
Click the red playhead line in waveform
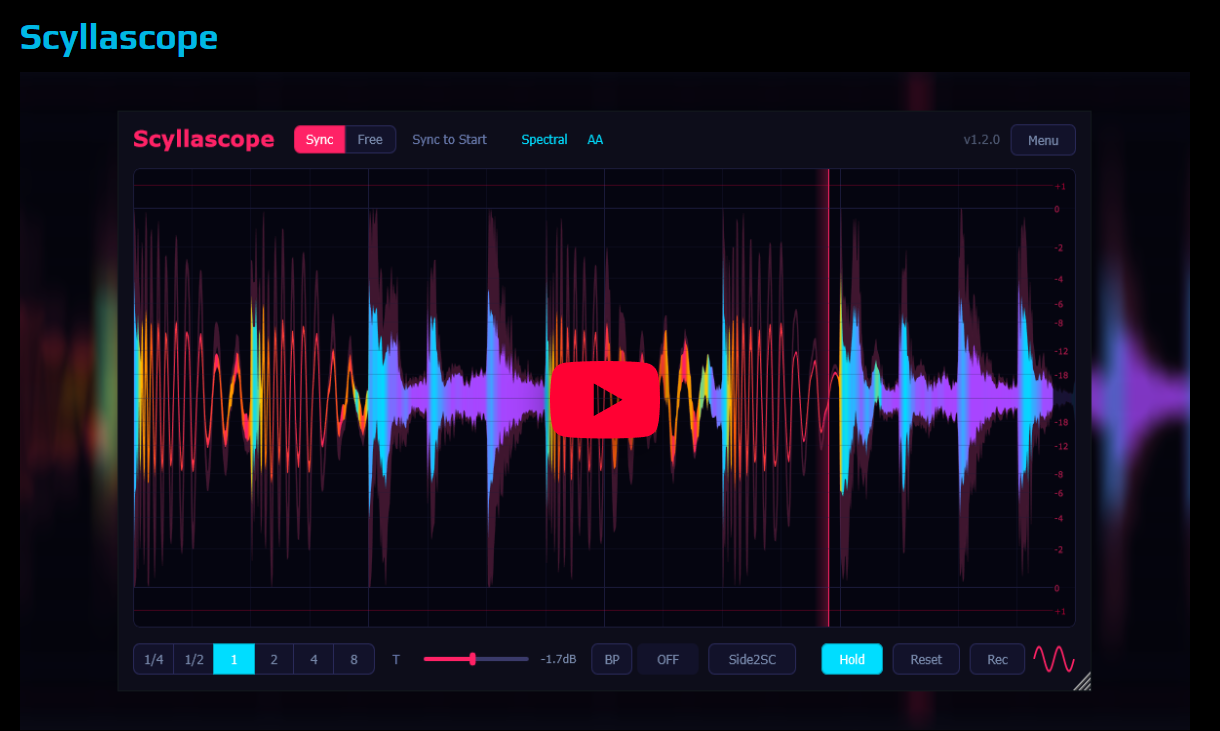click(x=828, y=398)
